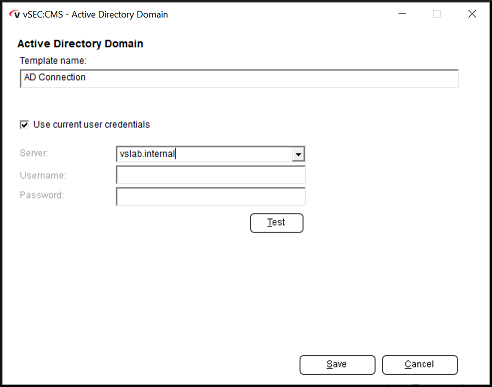Click the Save button
Screen dimensions: 492x387
pos(337,365)
